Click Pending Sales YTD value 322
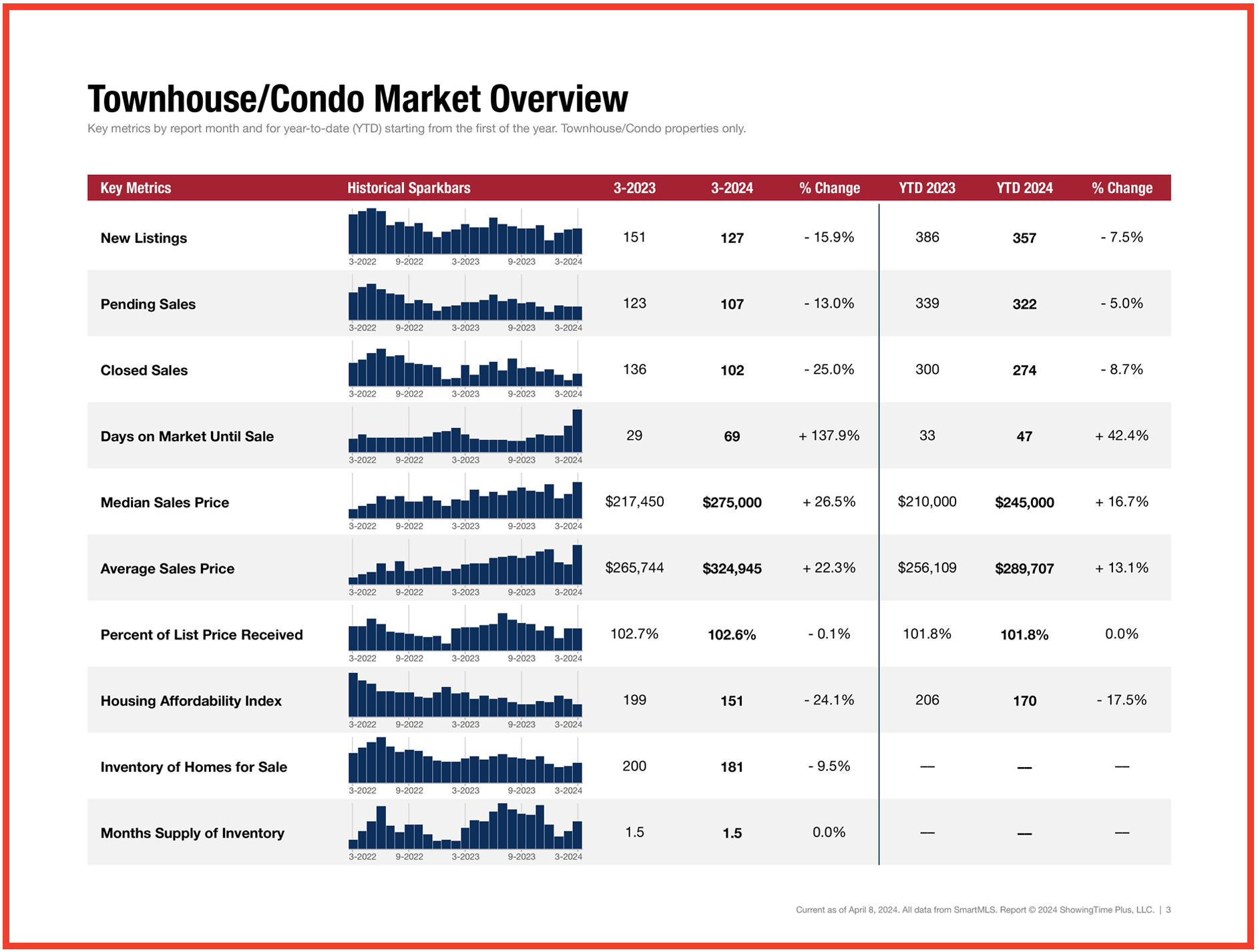This screenshot has height=952, width=1258. coord(1024,304)
